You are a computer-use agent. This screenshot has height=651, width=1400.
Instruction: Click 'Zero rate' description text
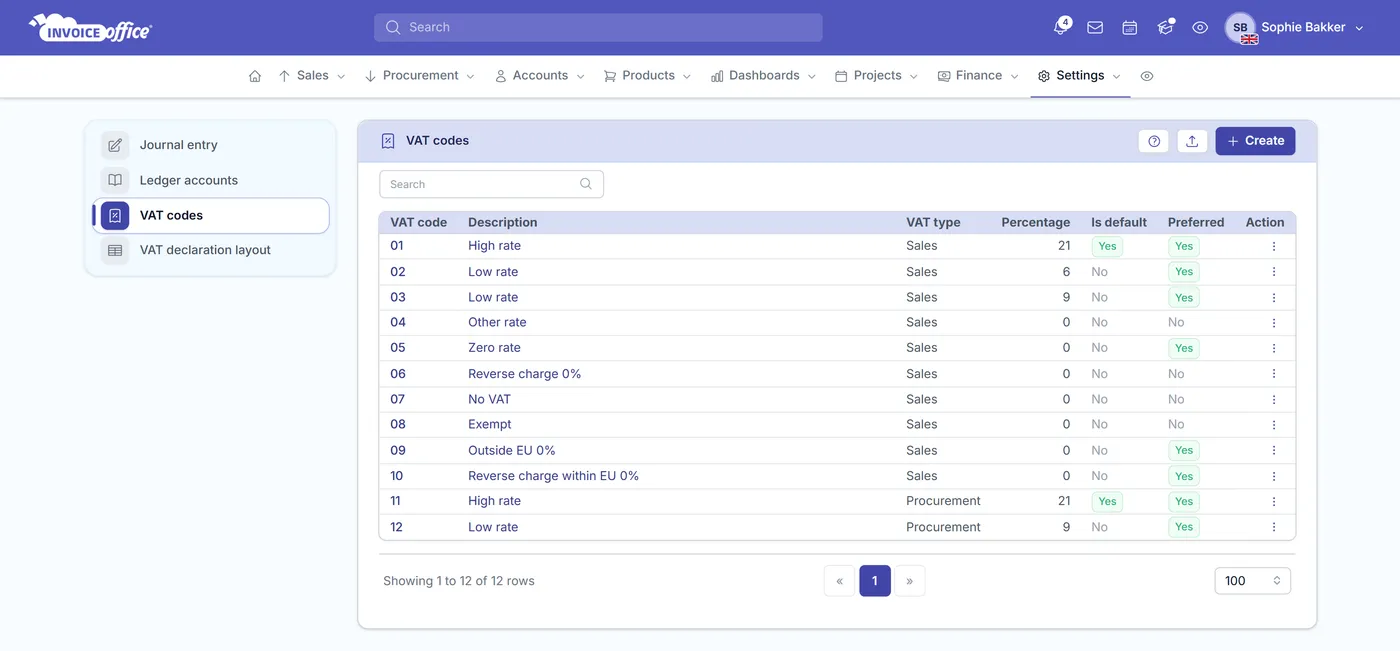coord(494,348)
